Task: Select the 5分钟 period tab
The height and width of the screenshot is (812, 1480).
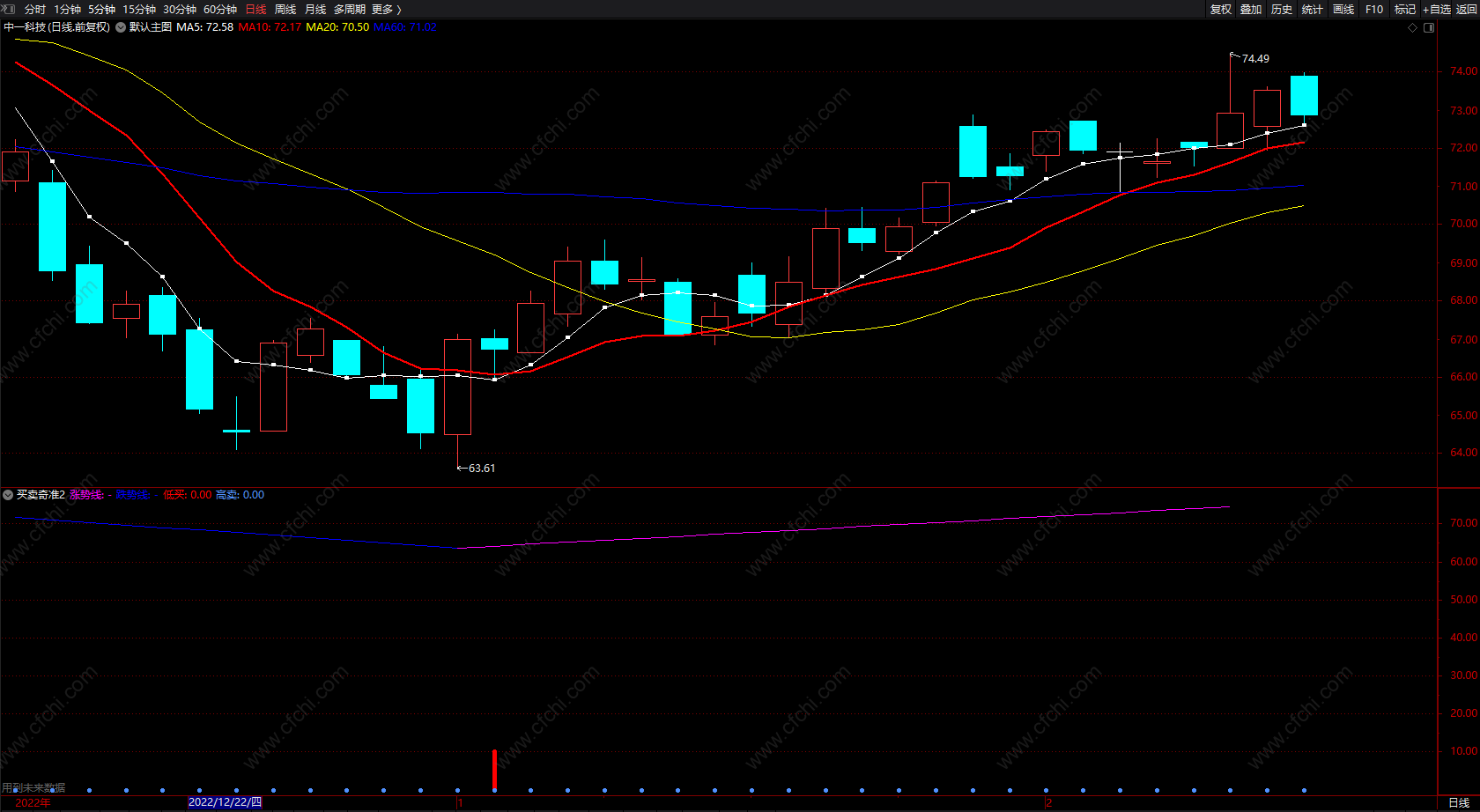Action: tap(101, 9)
